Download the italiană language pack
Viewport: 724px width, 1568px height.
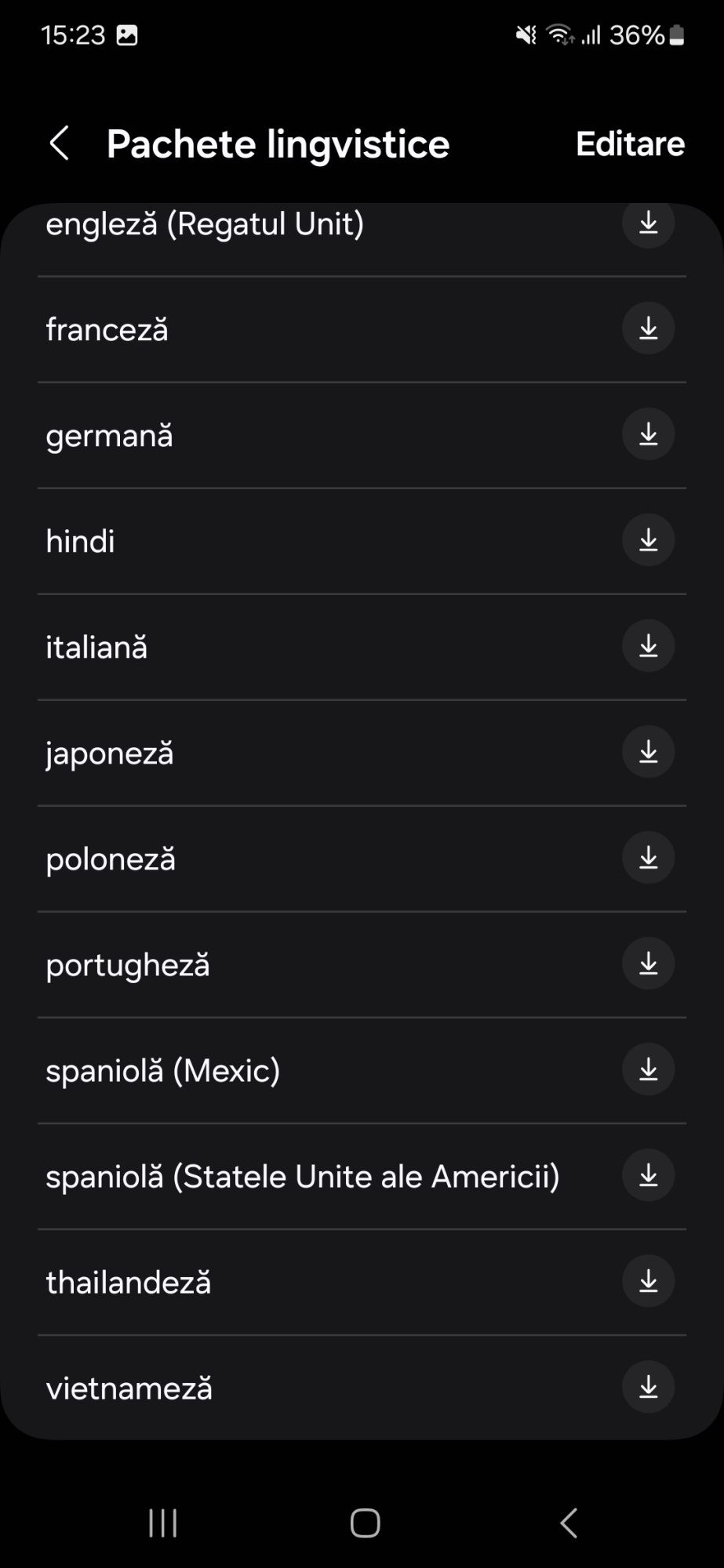coord(648,646)
